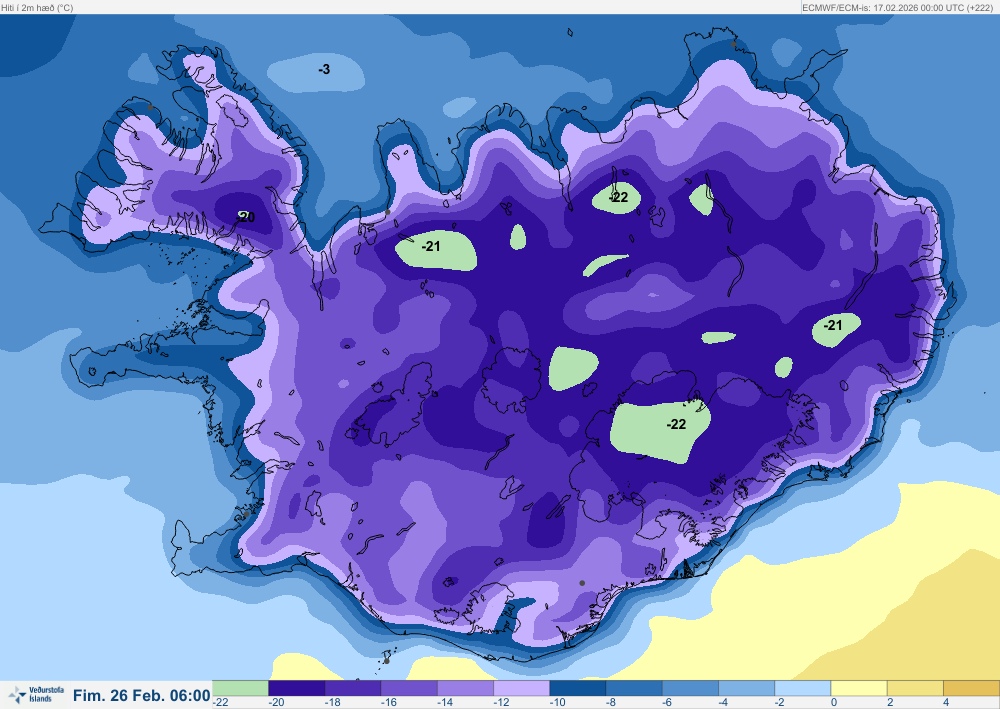Select the legend swatch between -4 and -2
Image resolution: width=1000 pixels, height=709 pixels.
[746, 688]
